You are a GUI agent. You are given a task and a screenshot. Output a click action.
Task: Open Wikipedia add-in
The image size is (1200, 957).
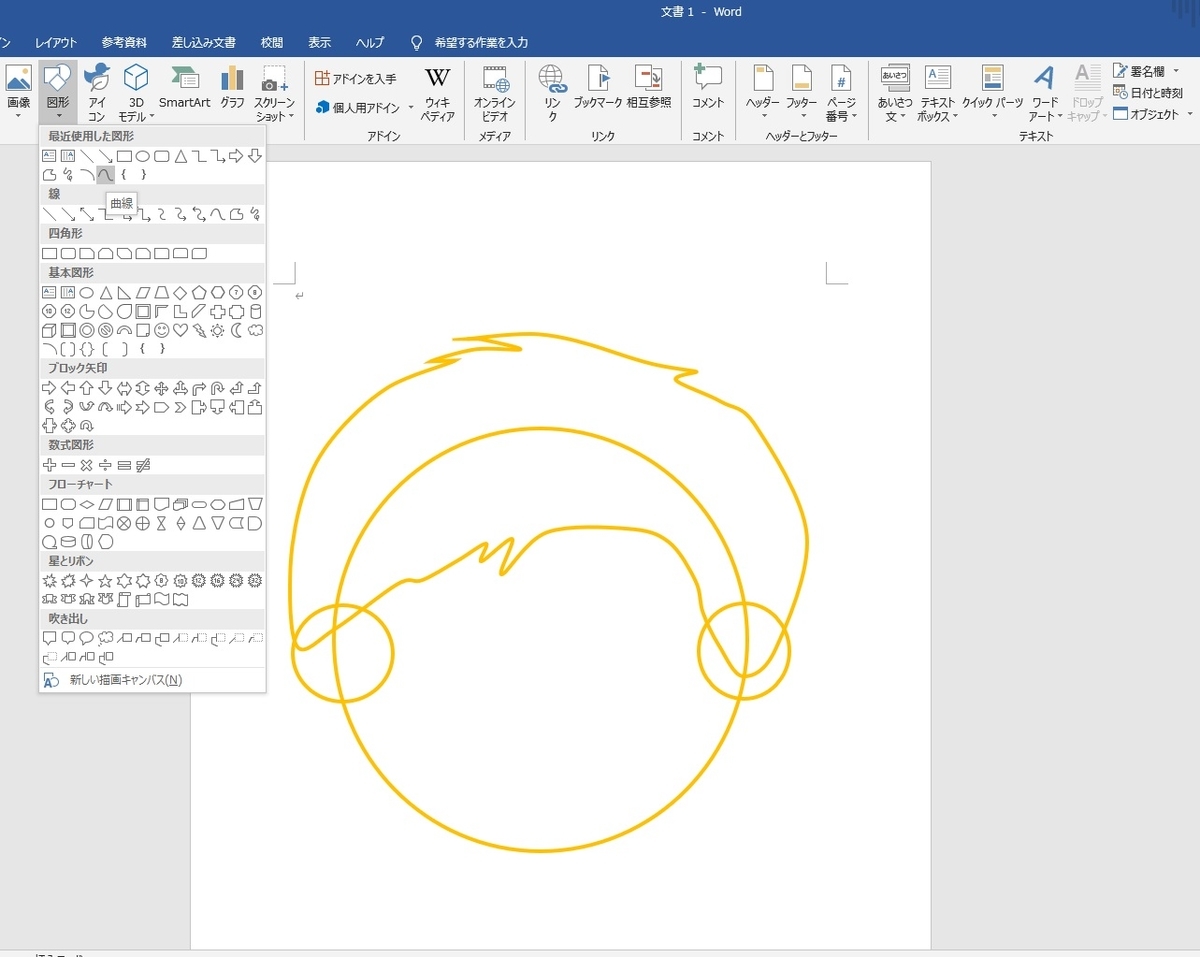[x=438, y=95]
